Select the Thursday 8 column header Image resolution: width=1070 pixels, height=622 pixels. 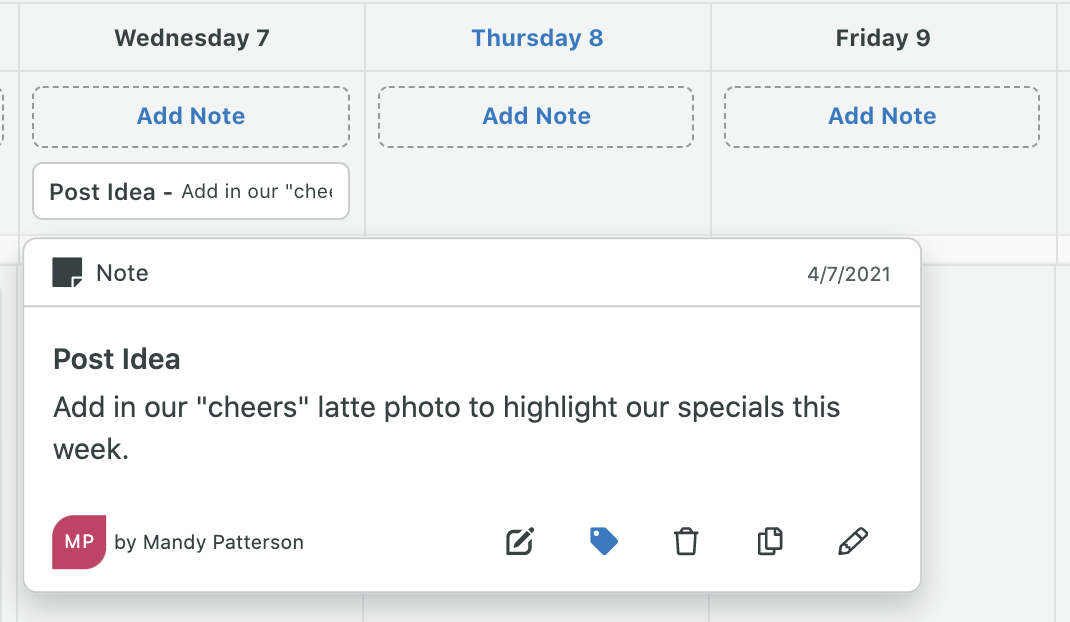[x=538, y=38]
